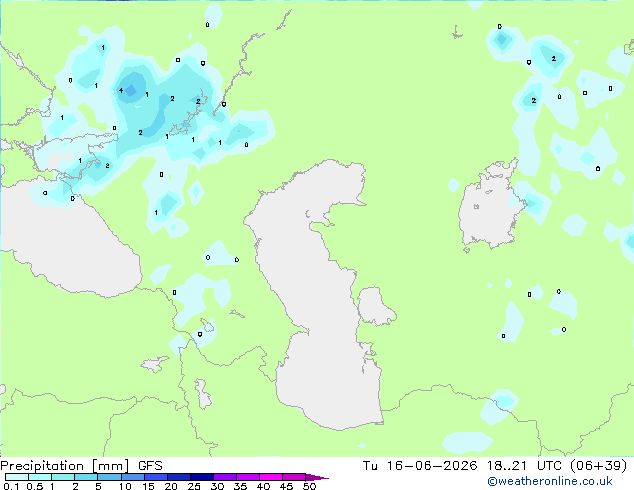Select the 40–45 mm magenta legend swatch
The width and height of the screenshot is (634, 490).
pyautogui.click(x=271, y=477)
